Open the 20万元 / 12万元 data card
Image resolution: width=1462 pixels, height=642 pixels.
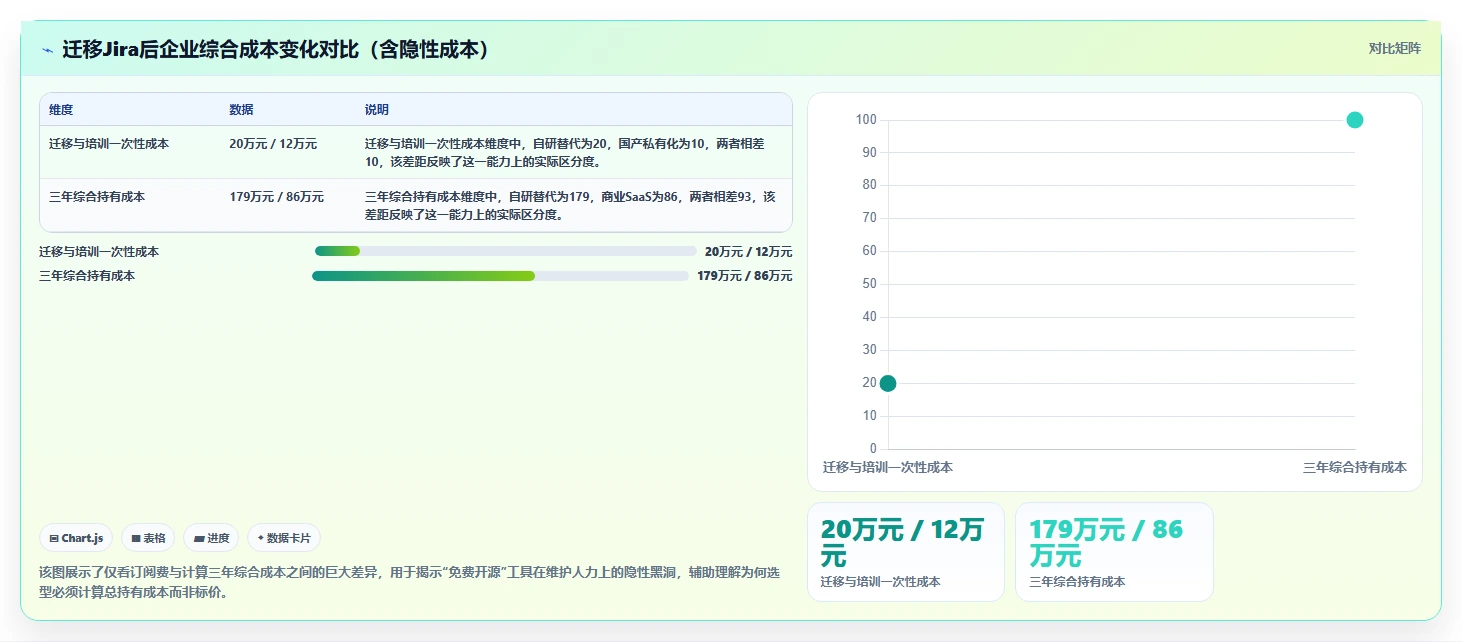tap(906, 552)
